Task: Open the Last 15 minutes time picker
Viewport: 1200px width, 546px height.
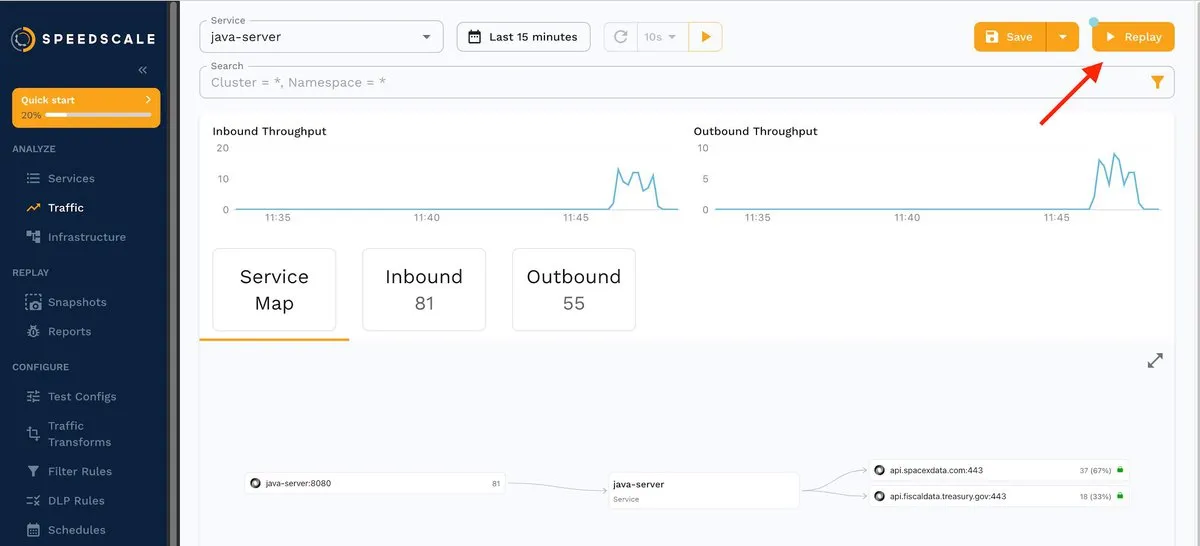Action: tap(523, 37)
